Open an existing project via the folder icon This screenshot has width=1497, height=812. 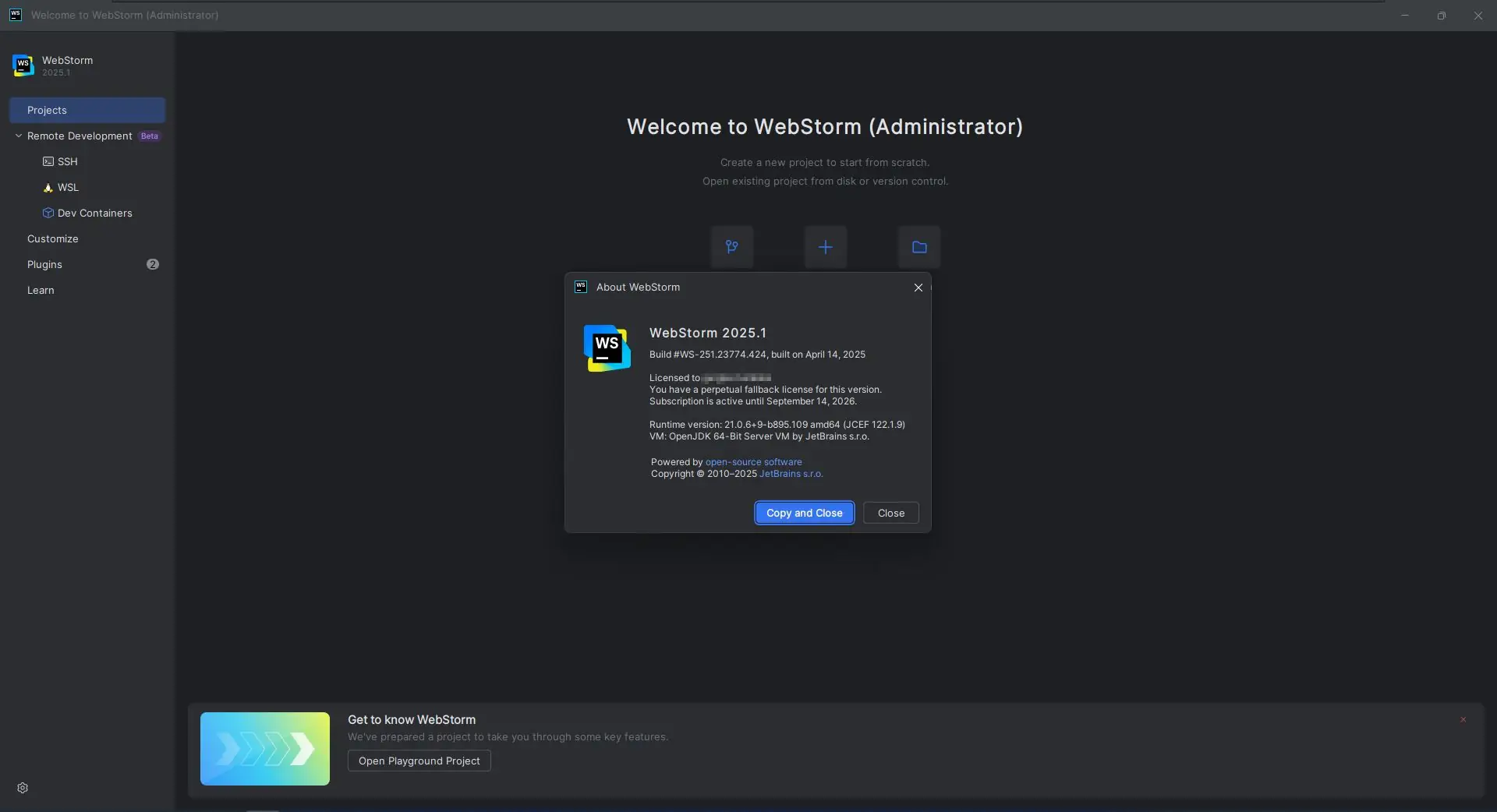point(918,247)
